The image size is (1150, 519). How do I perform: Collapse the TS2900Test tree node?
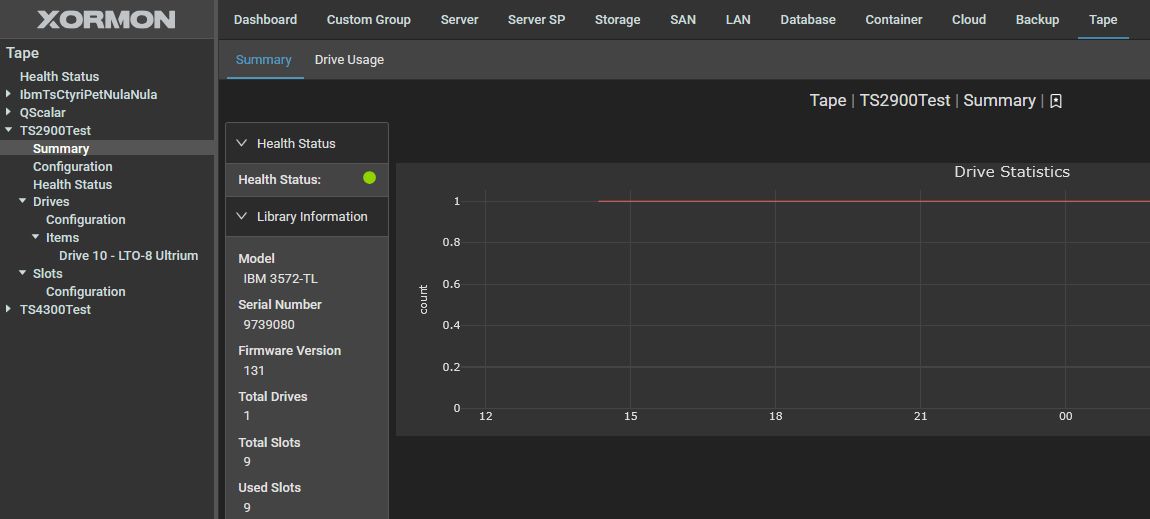point(9,130)
